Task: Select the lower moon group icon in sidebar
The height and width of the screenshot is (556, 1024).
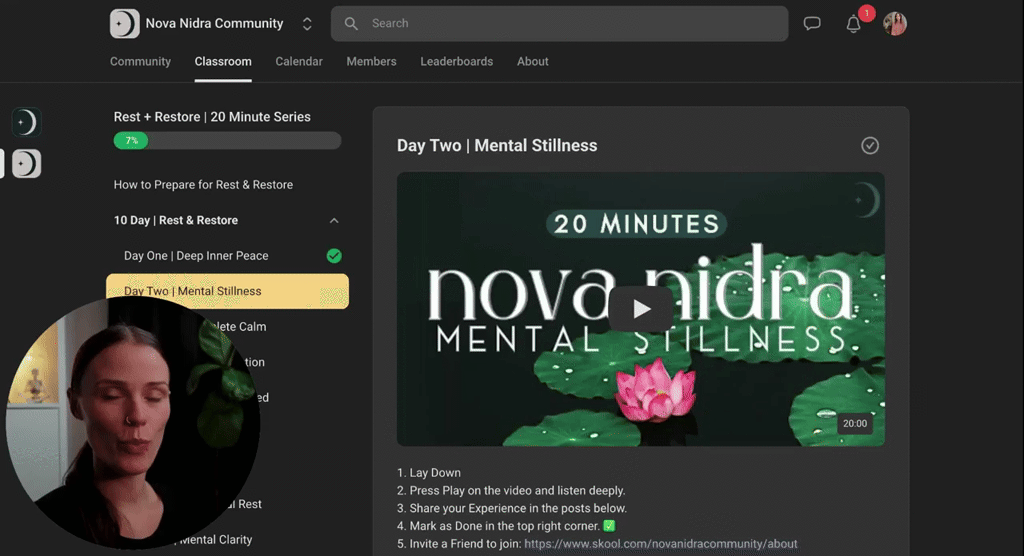Action: click(x=26, y=163)
